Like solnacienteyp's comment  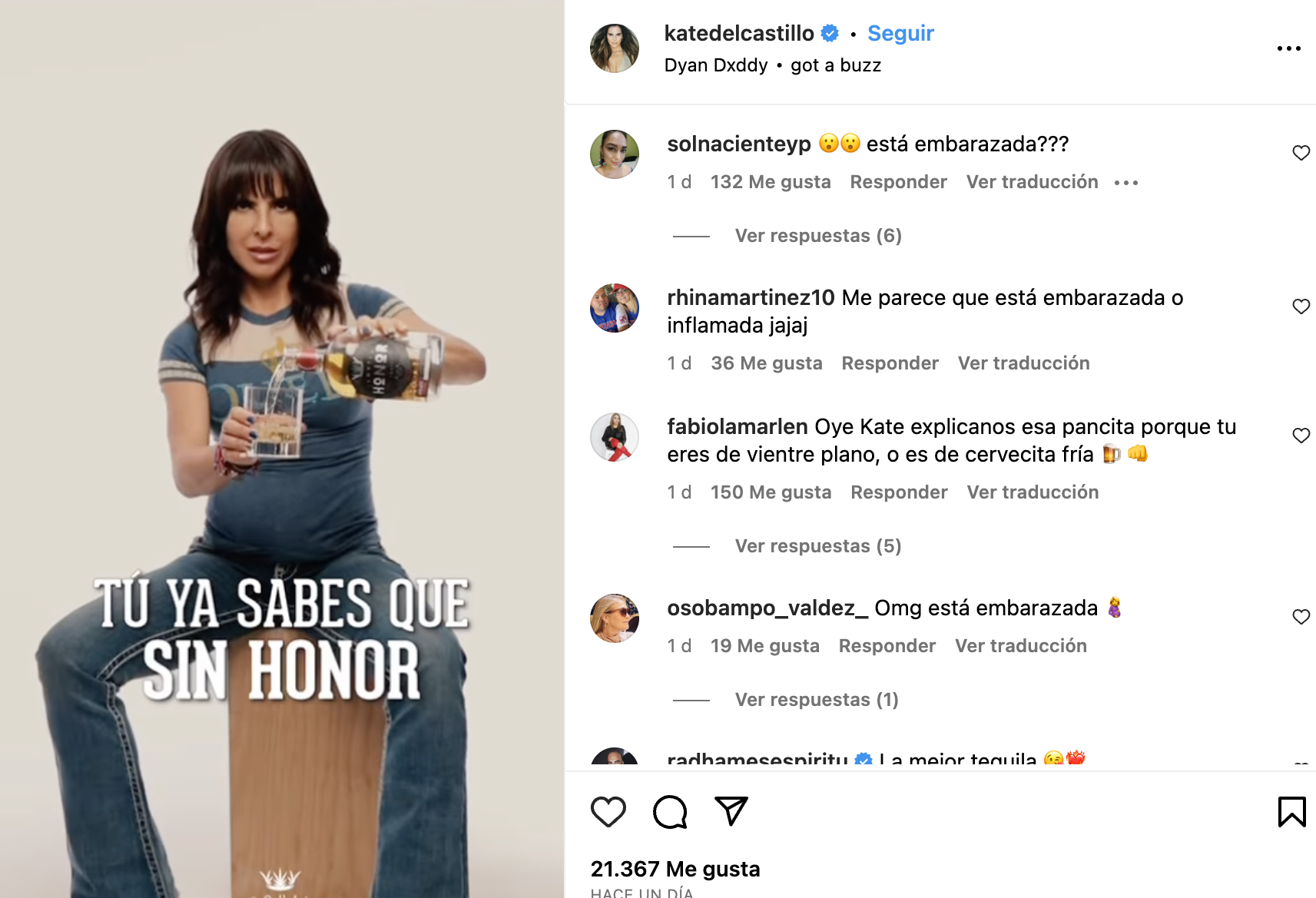tap(1301, 153)
